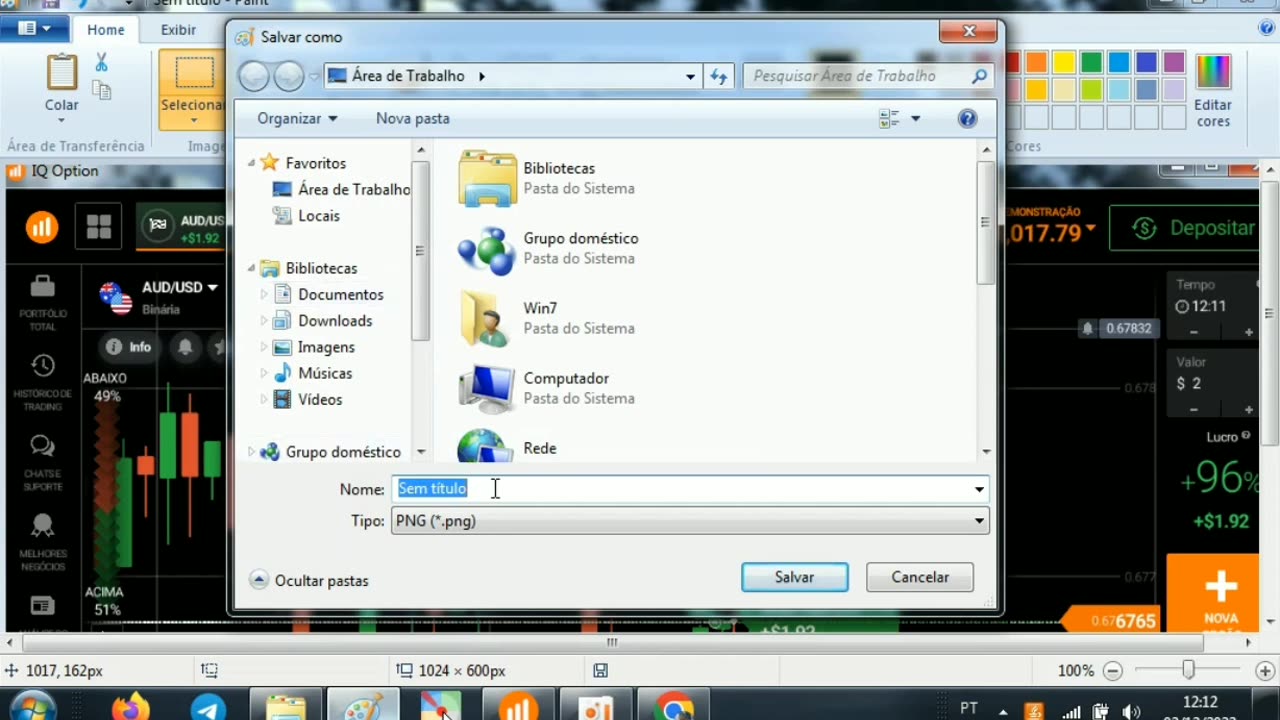Click Chrome icon in the taskbar
This screenshot has height=720, width=1280.
674,708
